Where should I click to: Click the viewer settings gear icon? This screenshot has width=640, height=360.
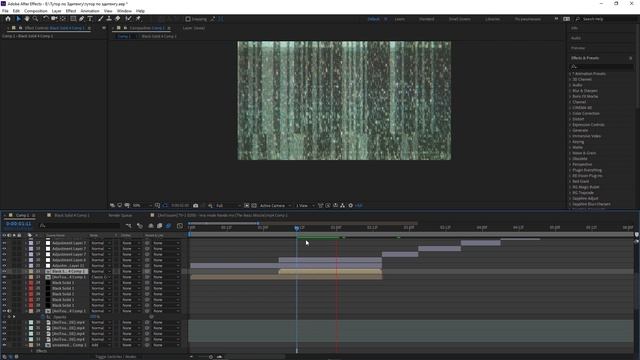[x=350, y=205]
